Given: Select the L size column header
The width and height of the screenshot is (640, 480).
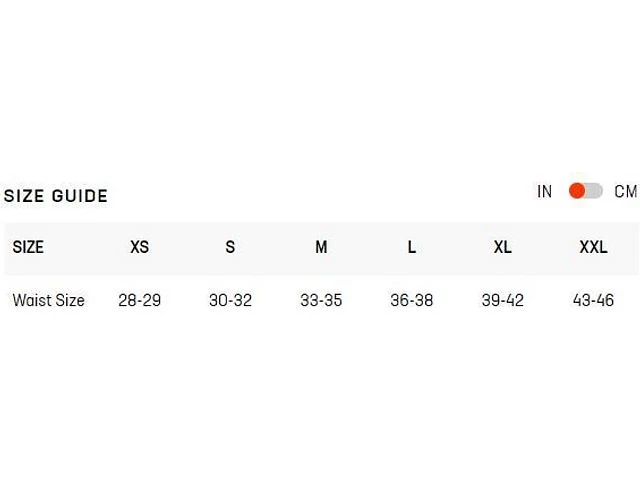Looking at the screenshot, I should [x=412, y=247].
